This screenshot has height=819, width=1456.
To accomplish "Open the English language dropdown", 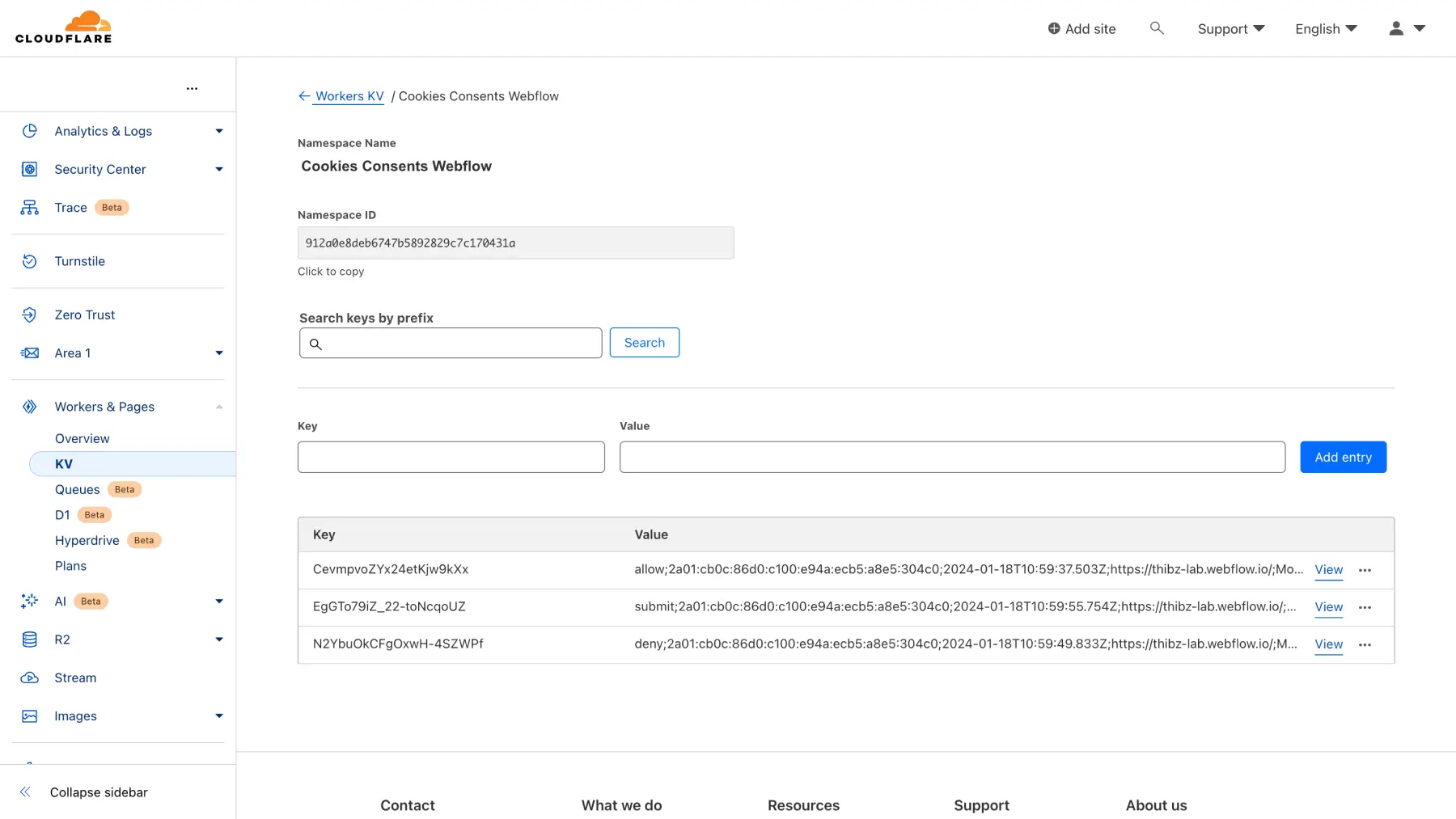I will pyautogui.click(x=1326, y=28).
